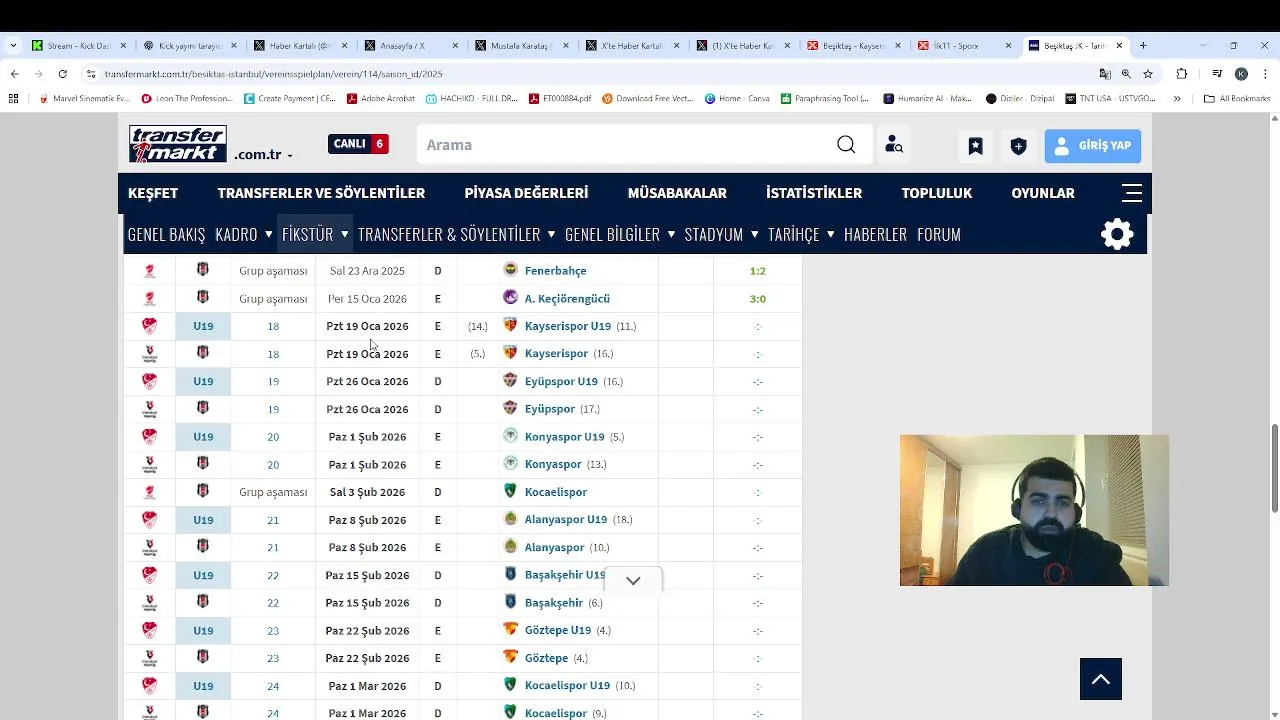
Task: Open the tab search dropdown arrow
Action: pyautogui.click(x=12, y=45)
